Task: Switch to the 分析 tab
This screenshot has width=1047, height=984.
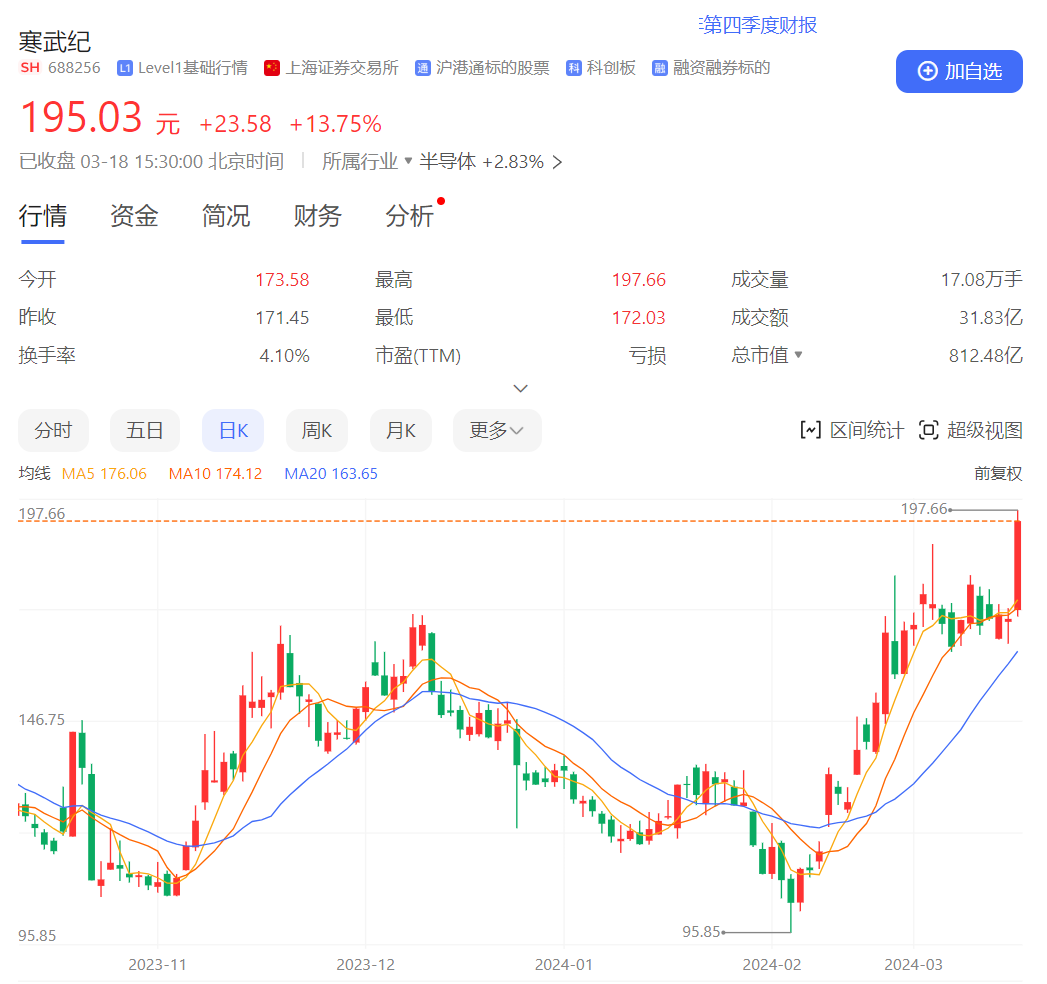Action: click(409, 216)
